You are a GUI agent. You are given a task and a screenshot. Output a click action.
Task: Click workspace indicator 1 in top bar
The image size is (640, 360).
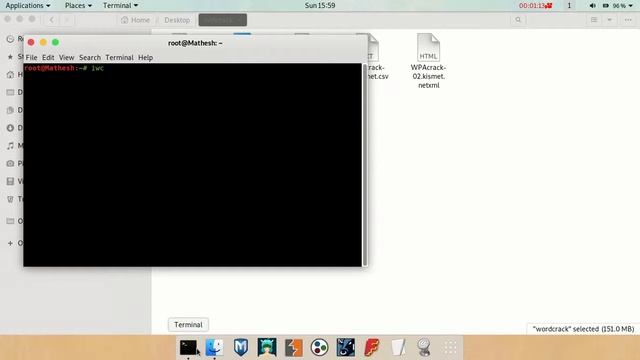pos(569,6)
